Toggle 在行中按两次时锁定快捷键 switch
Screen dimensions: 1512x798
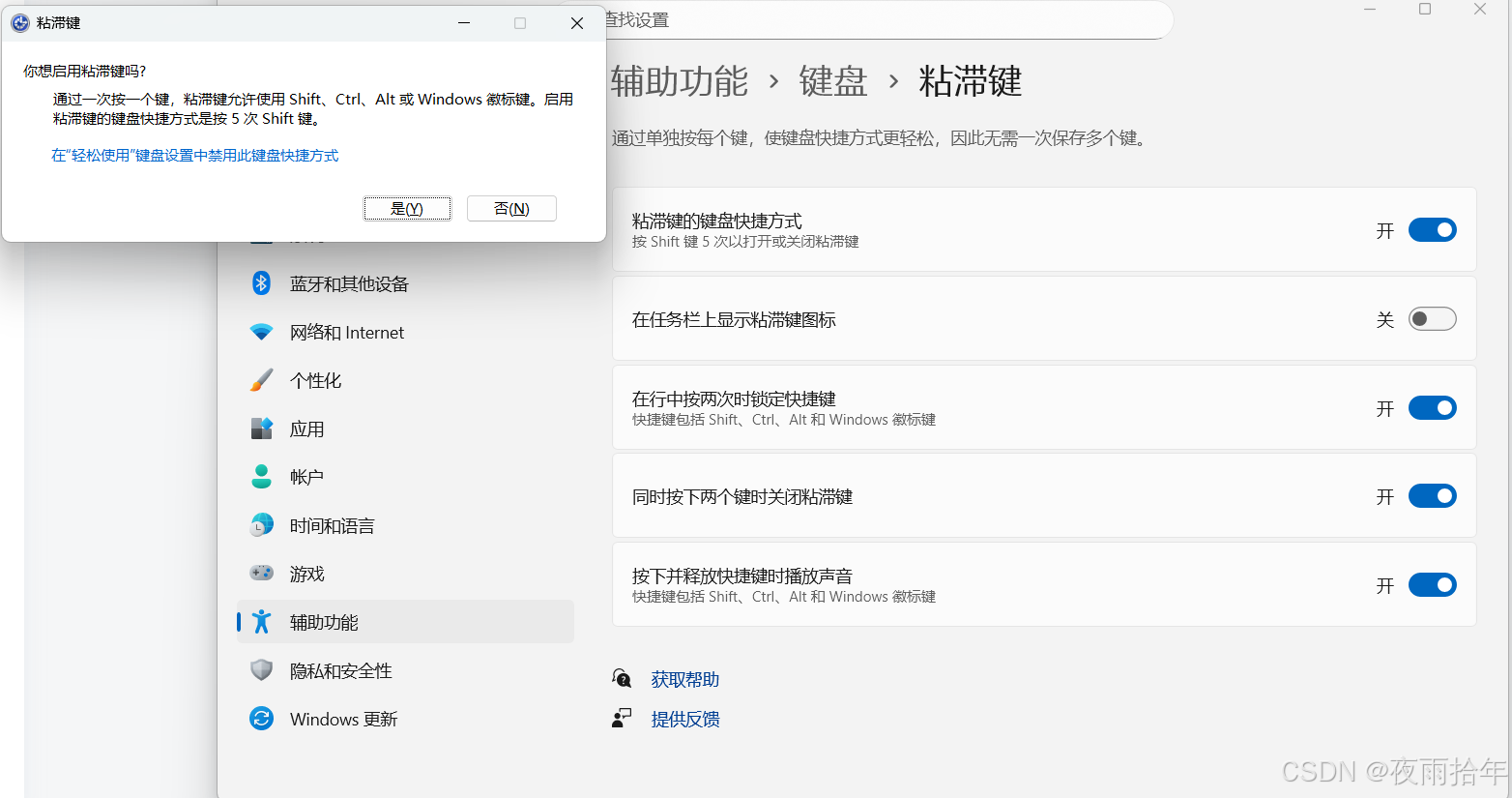coord(1433,408)
